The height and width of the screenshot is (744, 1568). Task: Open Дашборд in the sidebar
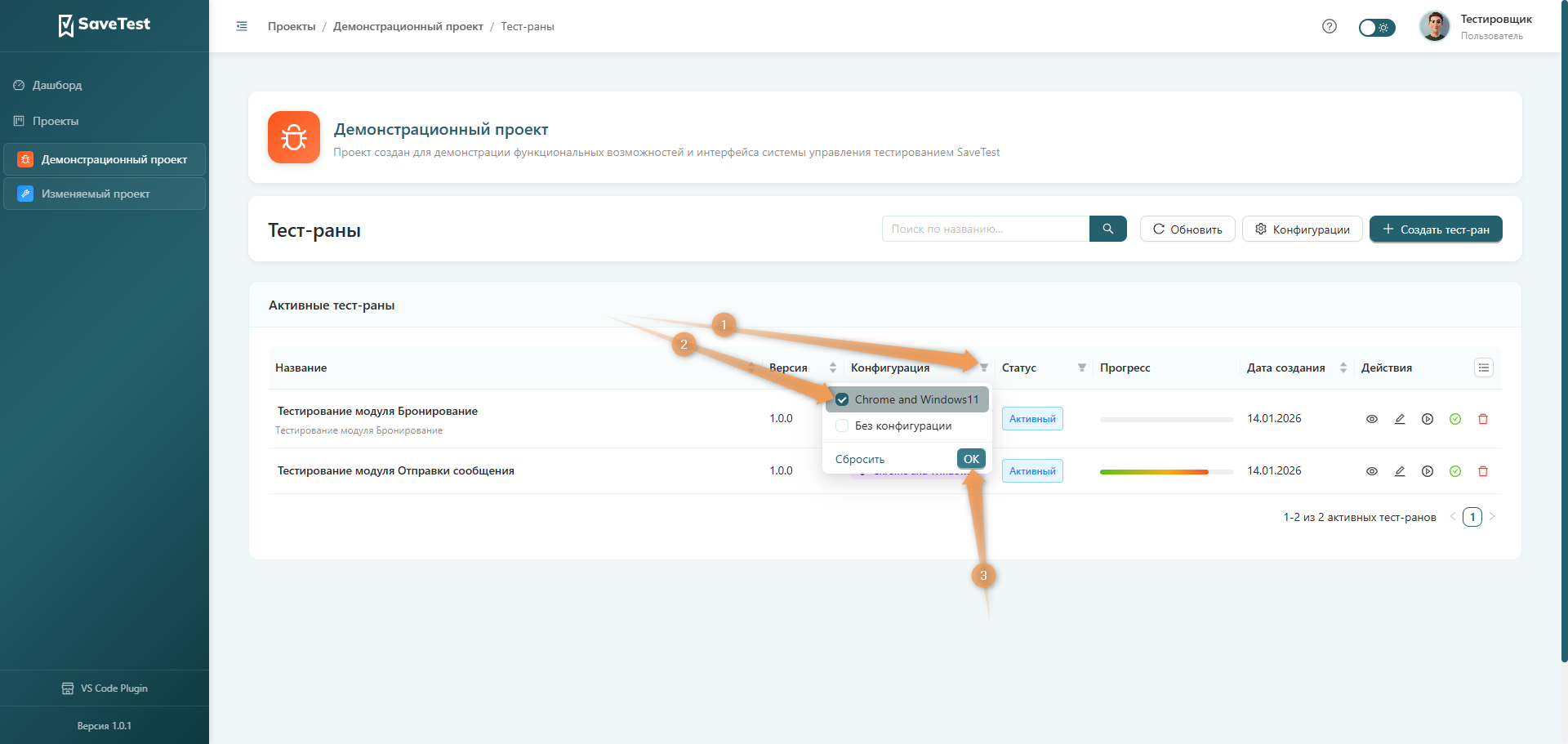[x=57, y=85]
